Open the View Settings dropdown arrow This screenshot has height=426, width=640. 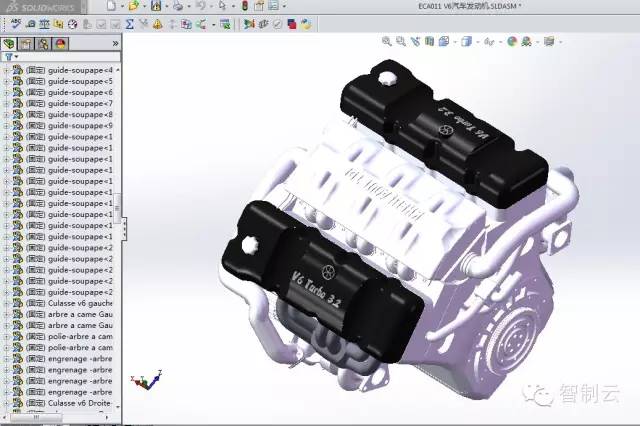[560, 42]
